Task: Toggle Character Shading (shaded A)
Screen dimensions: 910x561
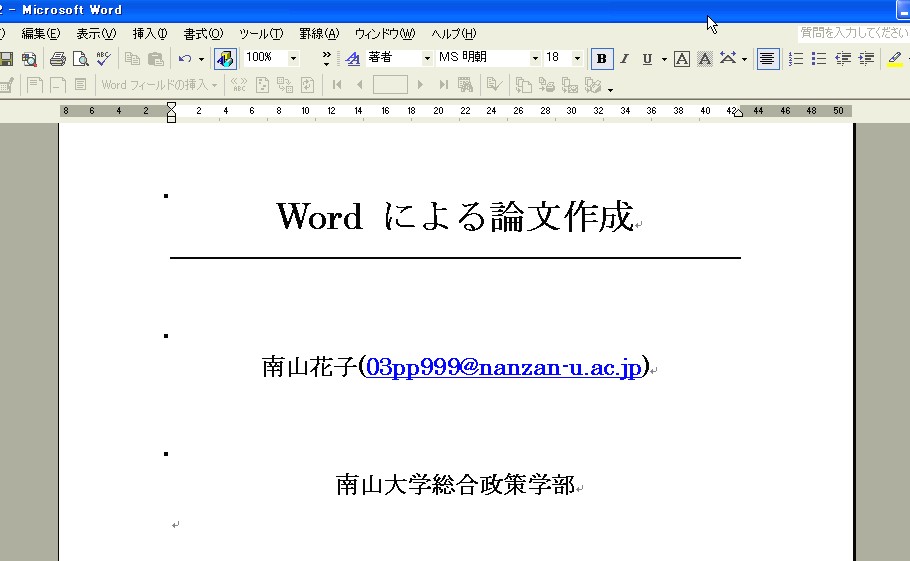Action: 705,59
